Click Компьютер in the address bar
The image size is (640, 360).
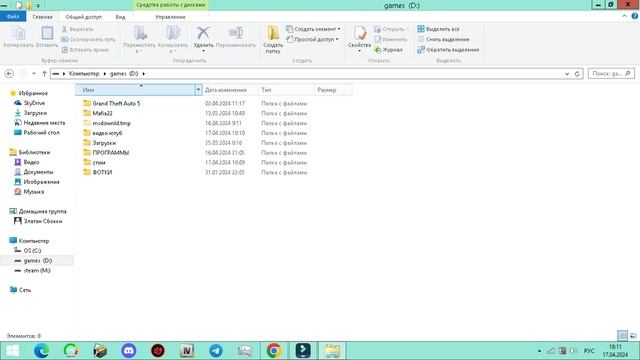click(x=84, y=73)
